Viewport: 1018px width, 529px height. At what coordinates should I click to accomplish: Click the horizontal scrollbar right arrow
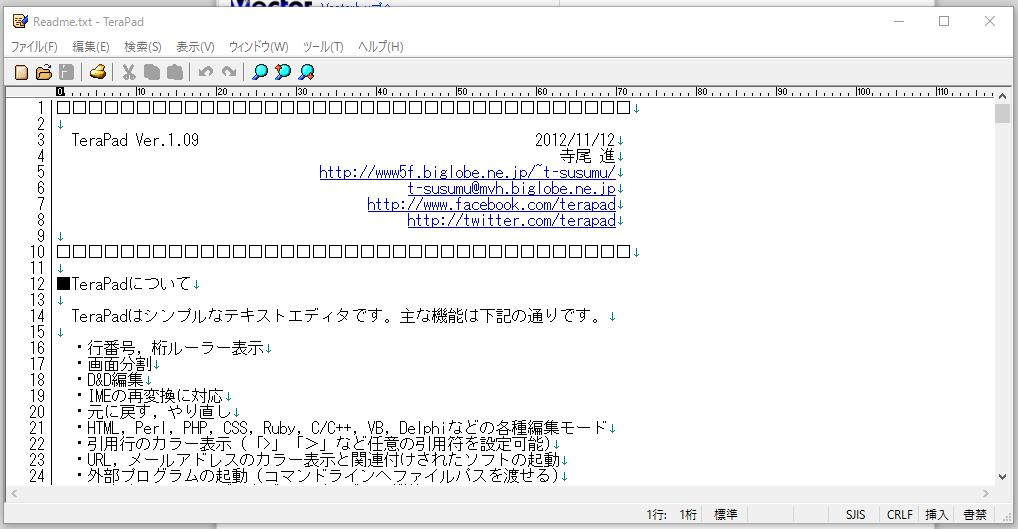pos(986,493)
